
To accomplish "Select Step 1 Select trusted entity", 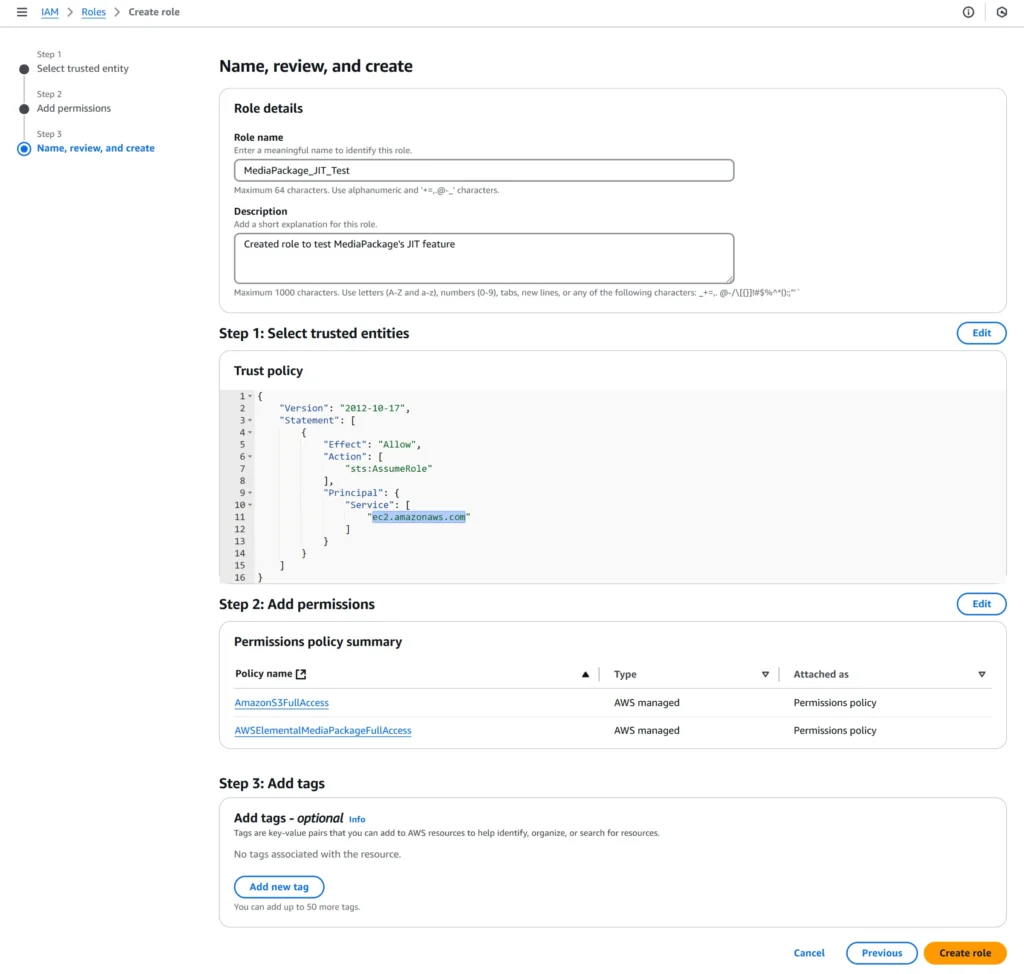I will pyautogui.click(x=82, y=69).
